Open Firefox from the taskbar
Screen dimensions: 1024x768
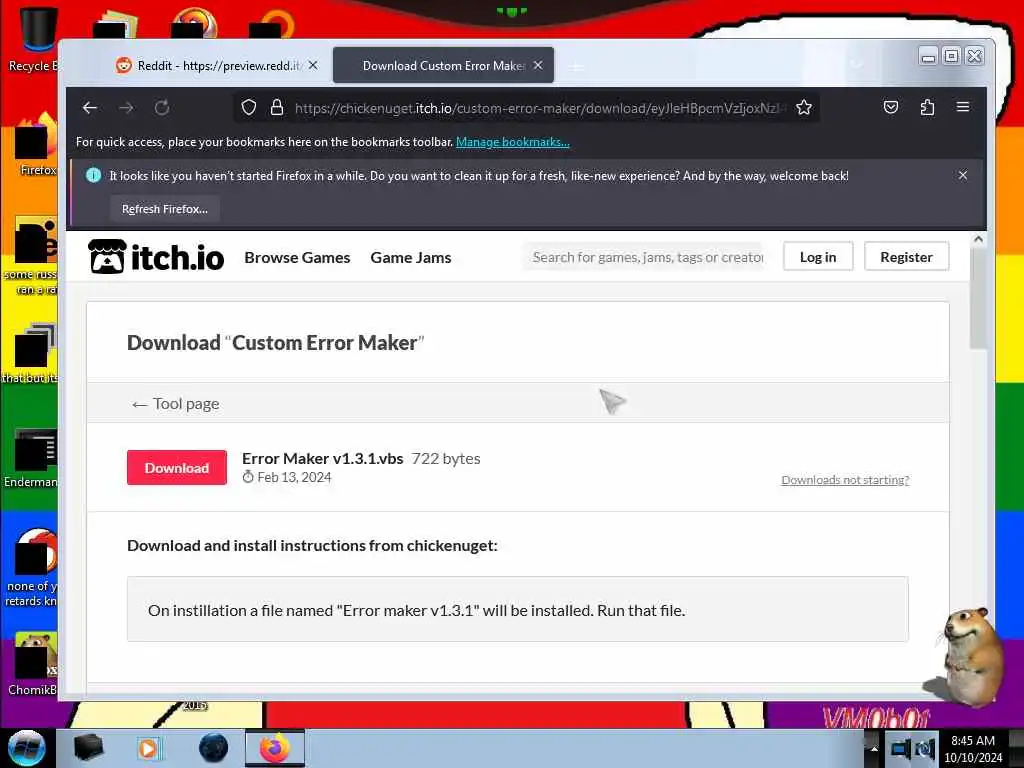[274, 748]
